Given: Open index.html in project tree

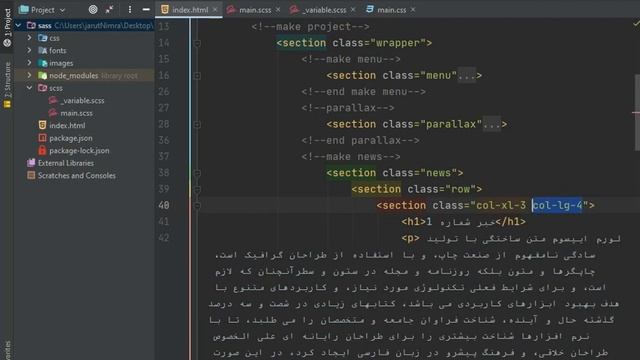Looking at the screenshot, I should [x=67, y=126].
